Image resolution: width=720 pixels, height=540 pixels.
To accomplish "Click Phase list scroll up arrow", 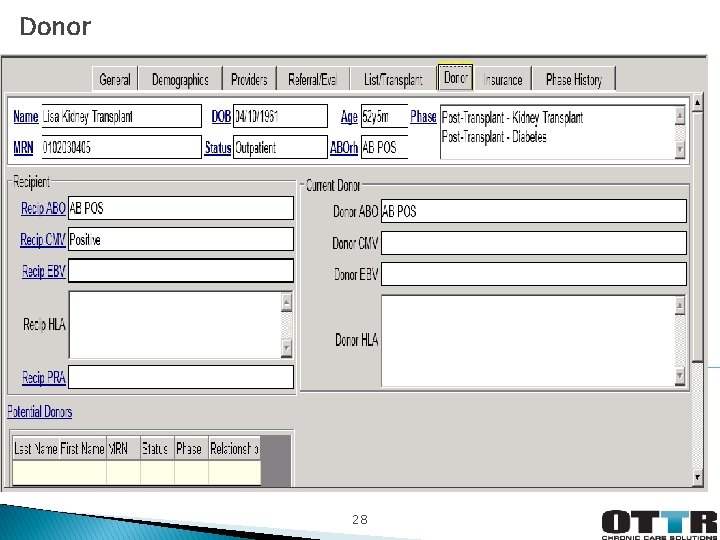I will pyautogui.click(x=680, y=115).
